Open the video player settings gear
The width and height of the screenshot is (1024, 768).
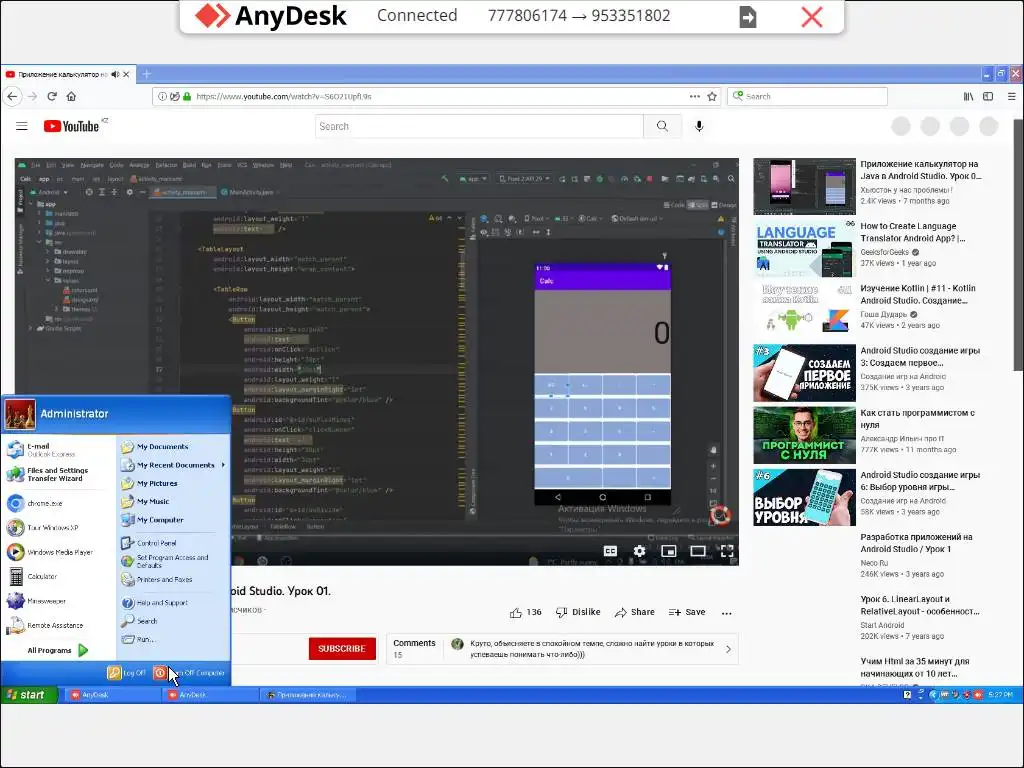[639, 551]
